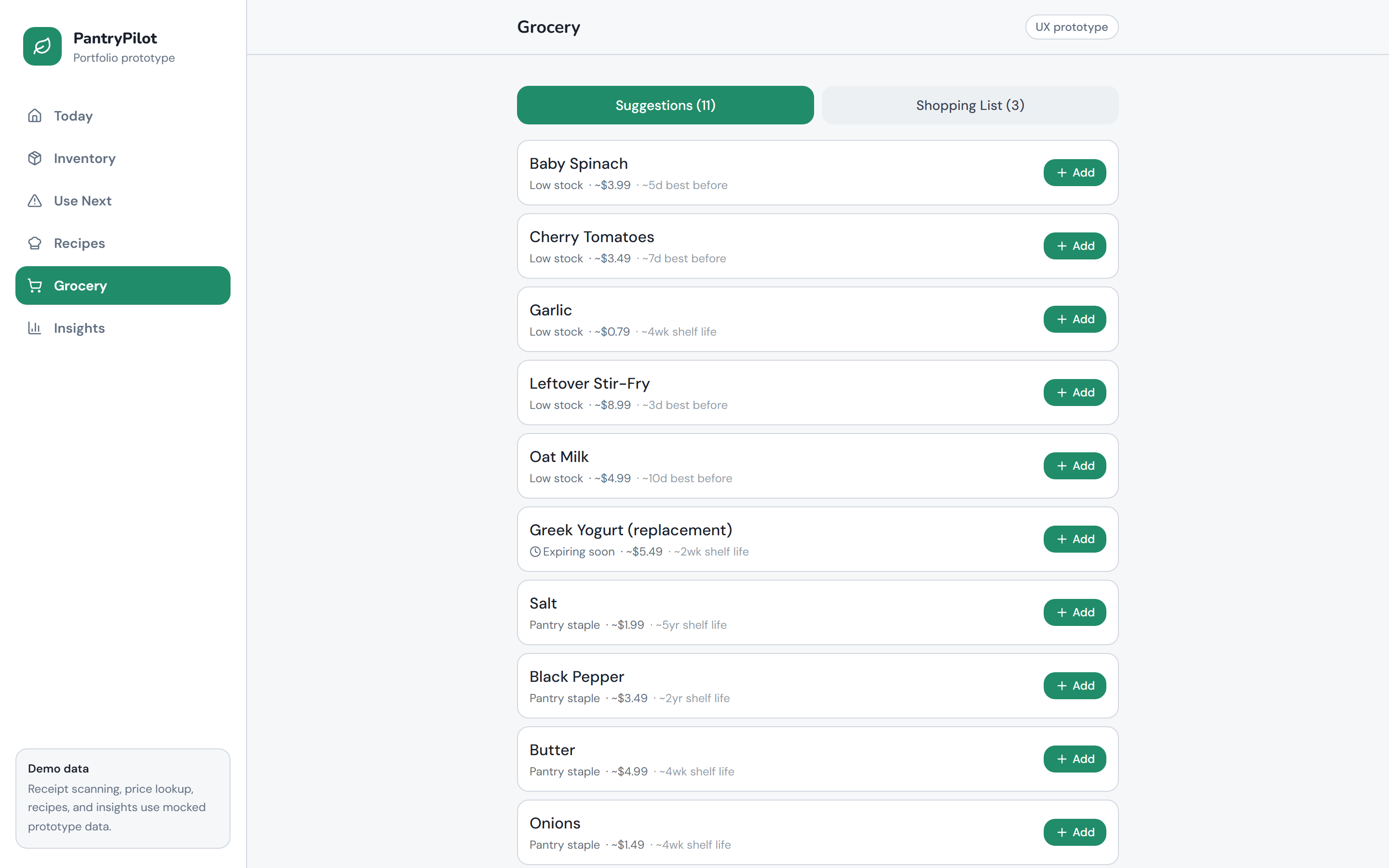1389x868 pixels.
Task: Click the Add button for Salt
Action: click(x=1075, y=612)
